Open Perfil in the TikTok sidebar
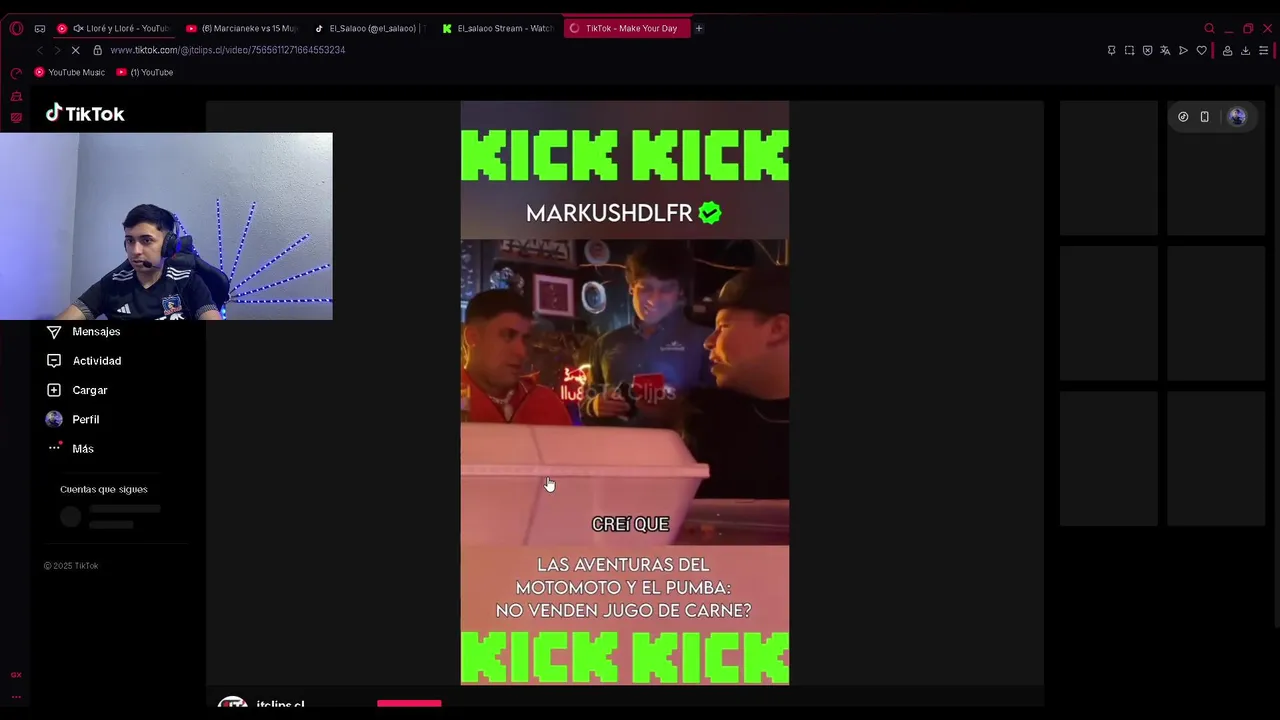1280x720 pixels. pyautogui.click(x=86, y=419)
